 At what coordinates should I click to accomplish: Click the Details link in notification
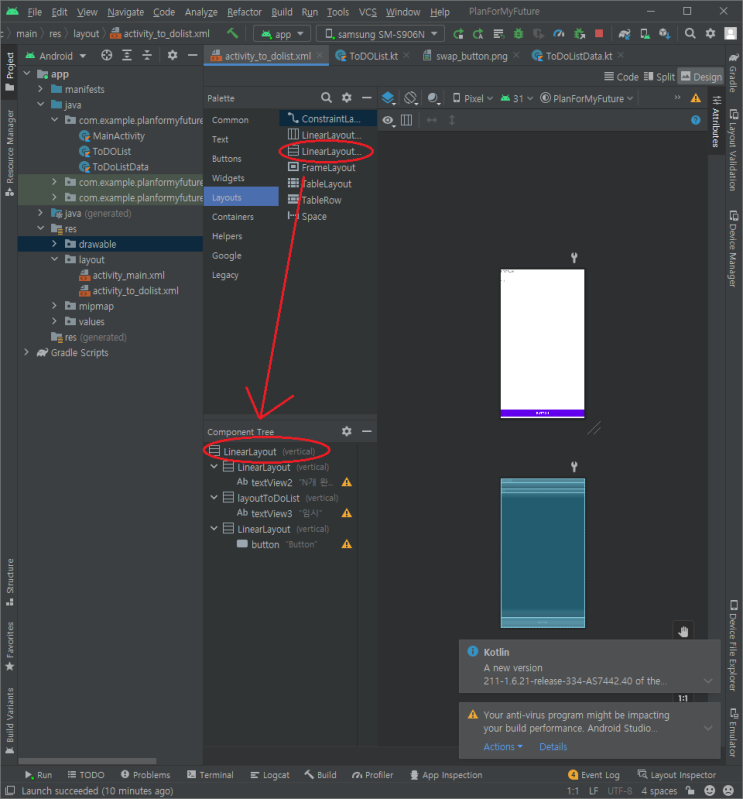[553, 747]
